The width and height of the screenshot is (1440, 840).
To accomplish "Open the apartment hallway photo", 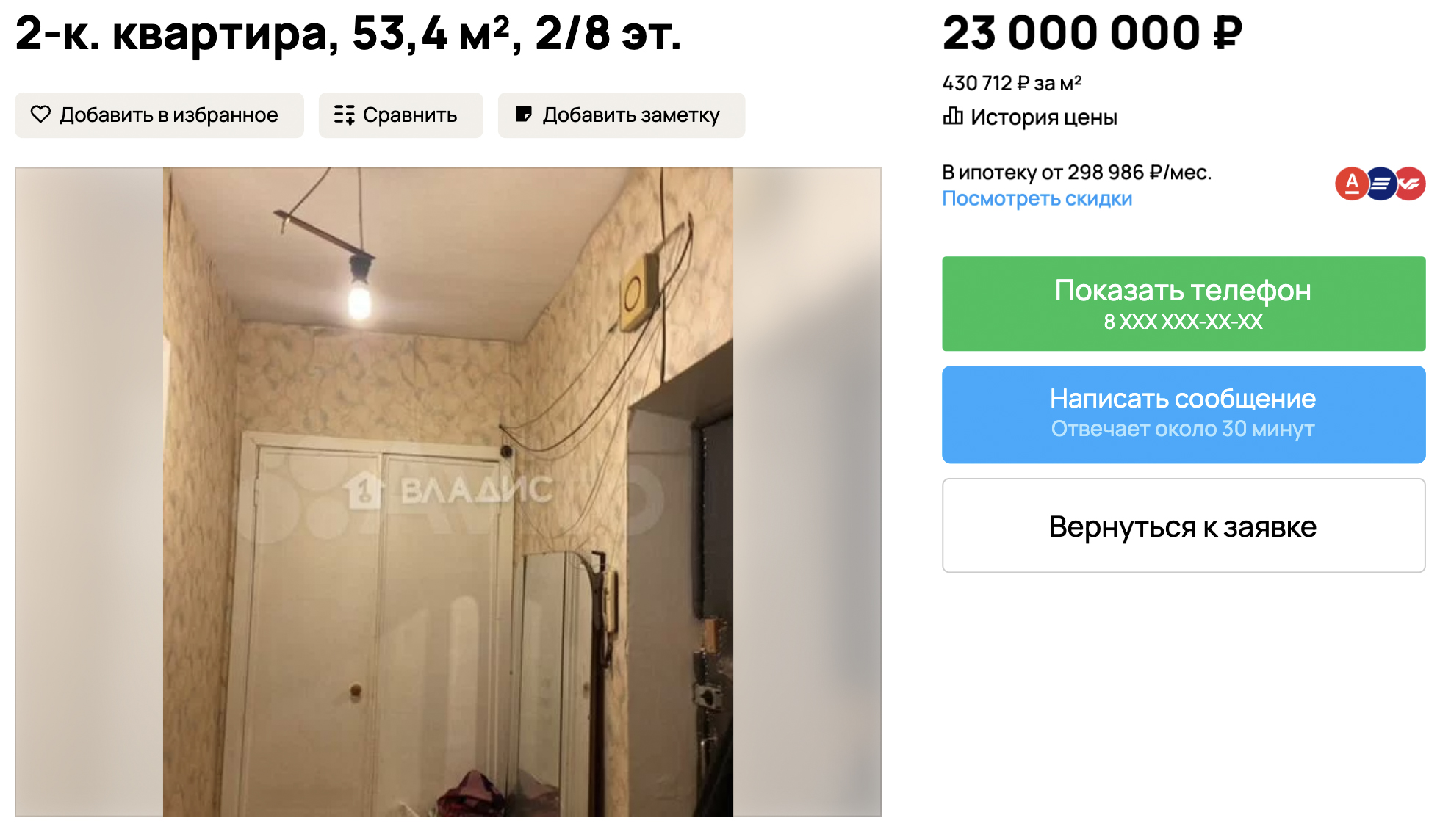I will [448, 492].
